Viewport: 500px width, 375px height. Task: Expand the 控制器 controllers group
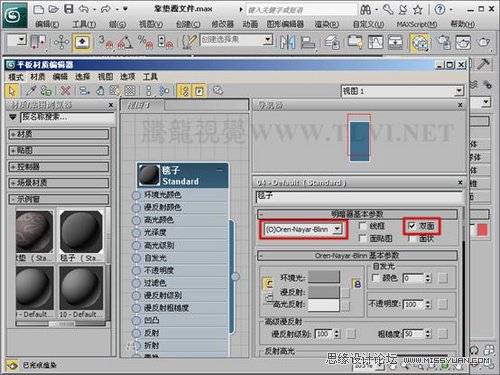click(x=58, y=166)
